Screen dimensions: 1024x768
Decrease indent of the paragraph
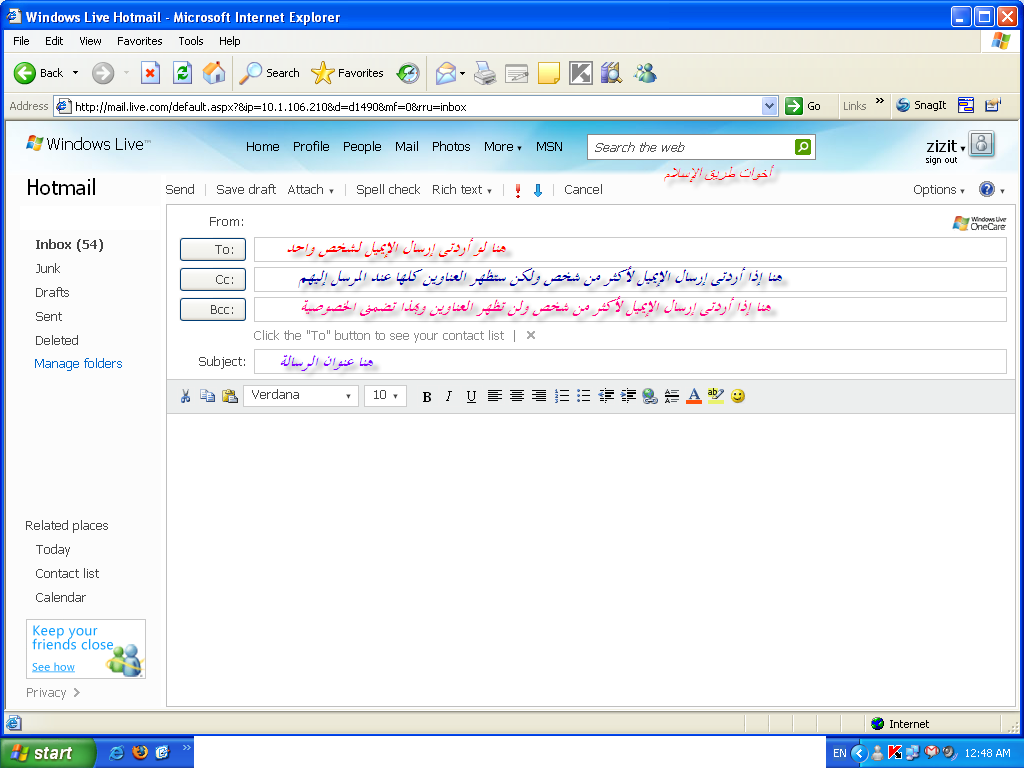point(606,396)
